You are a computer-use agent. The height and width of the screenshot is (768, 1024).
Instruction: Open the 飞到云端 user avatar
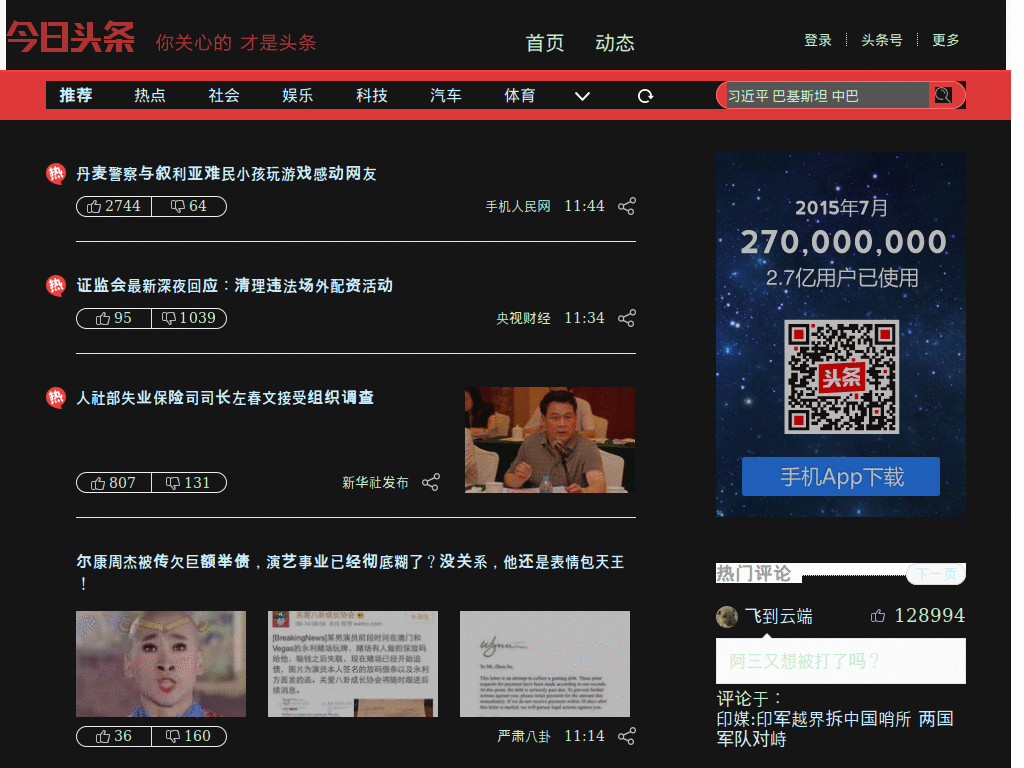point(727,616)
